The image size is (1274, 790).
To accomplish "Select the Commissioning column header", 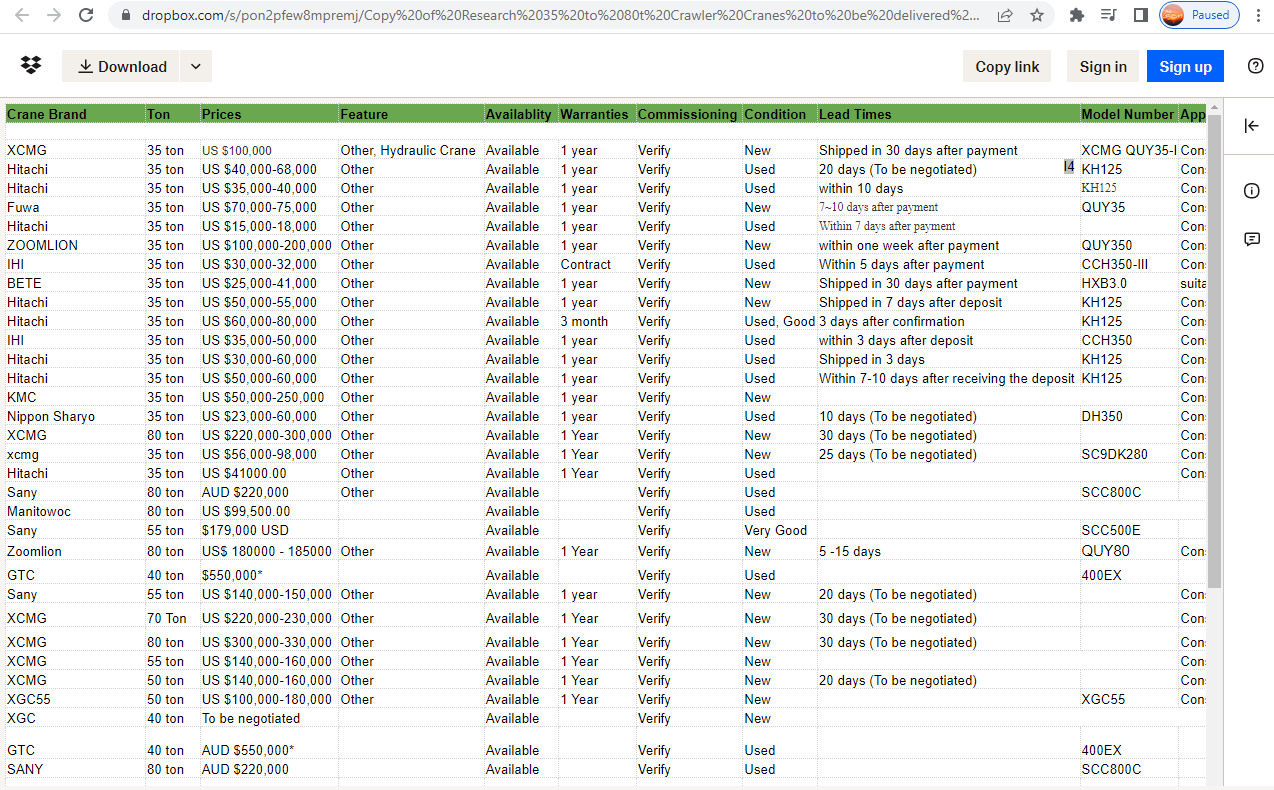I will [x=687, y=114].
